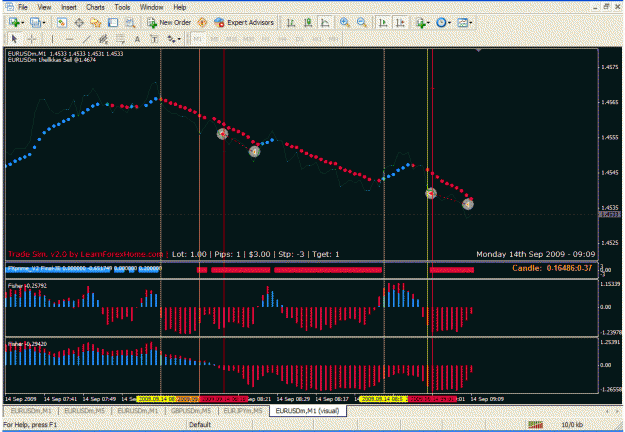The height and width of the screenshot is (432, 625).
Task: Open the Indicators list icon
Action: [x=420, y=23]
